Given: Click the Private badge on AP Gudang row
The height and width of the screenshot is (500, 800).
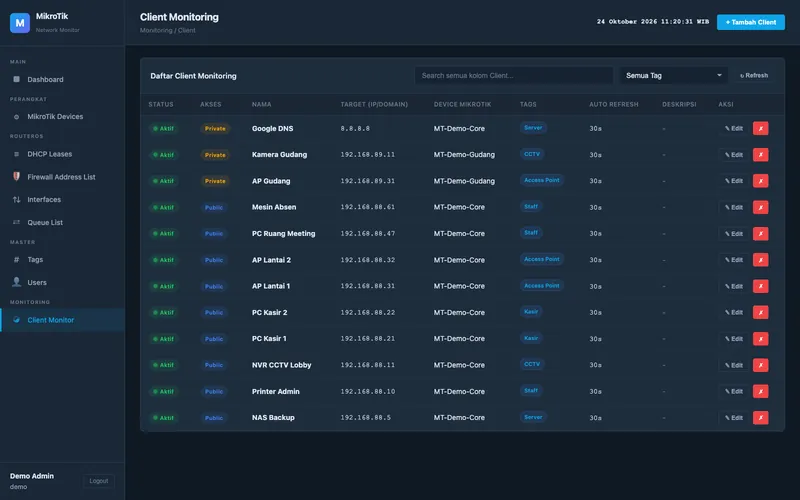Looking at the screenshot, I should pos(215,181).
